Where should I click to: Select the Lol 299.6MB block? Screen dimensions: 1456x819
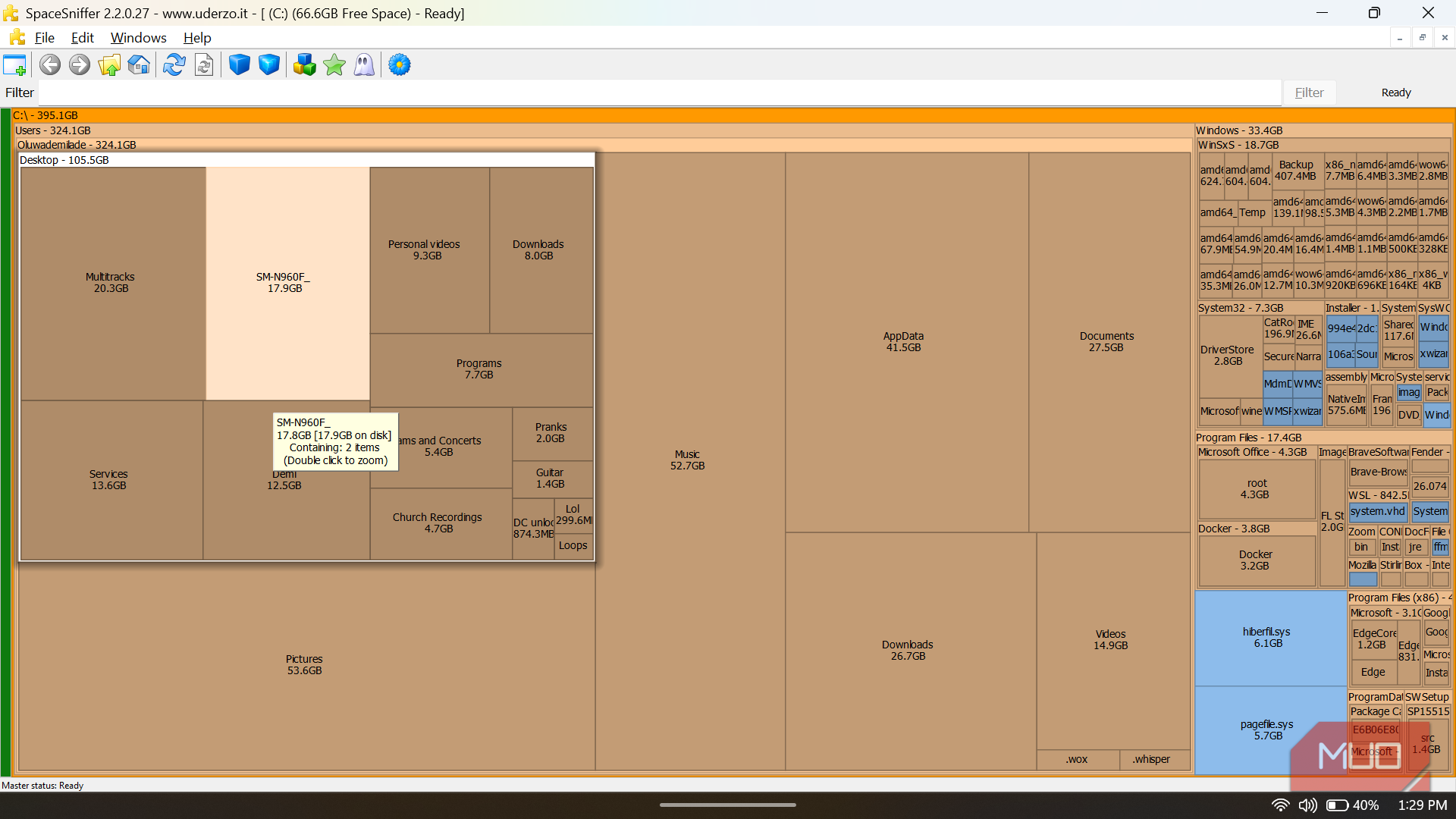pyautogui.click(x=573, y=515)
